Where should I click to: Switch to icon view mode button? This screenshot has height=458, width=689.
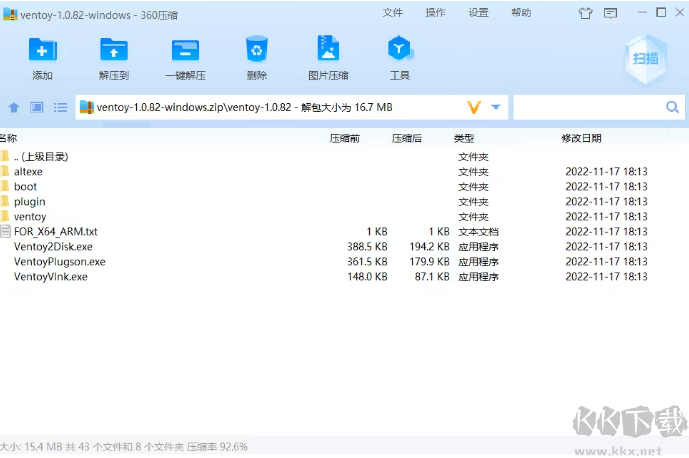(x=36, y=107)
